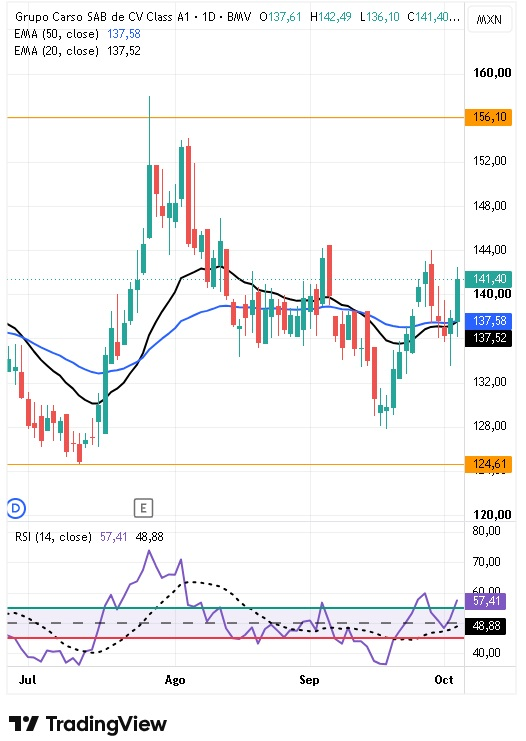
Task: Click the EMA 20 value 137,52 in legend
Action: pos(124,51)
